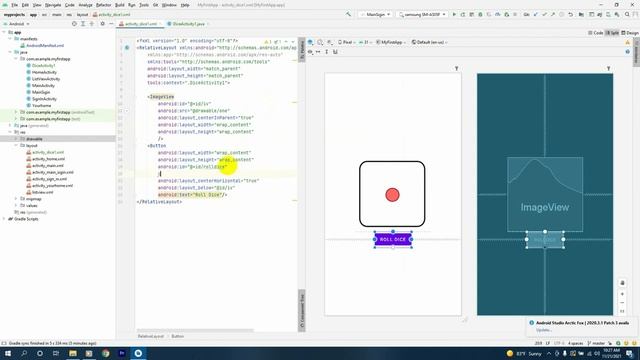Open the Refactor menu
Viewport: 640px width, 360px height.
point(103,5)
